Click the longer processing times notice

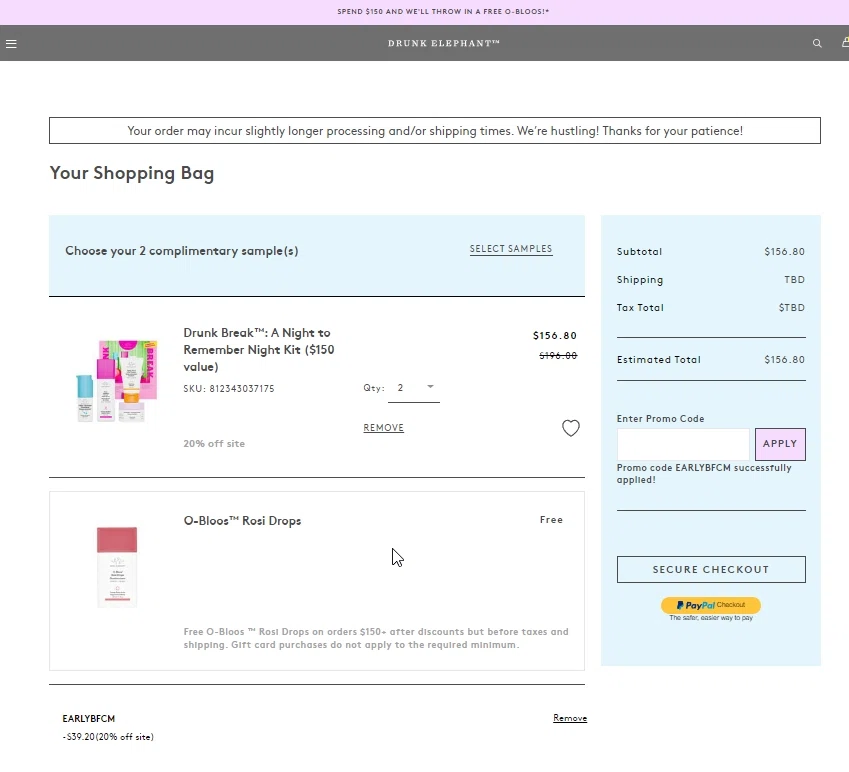tap(435, 130)
